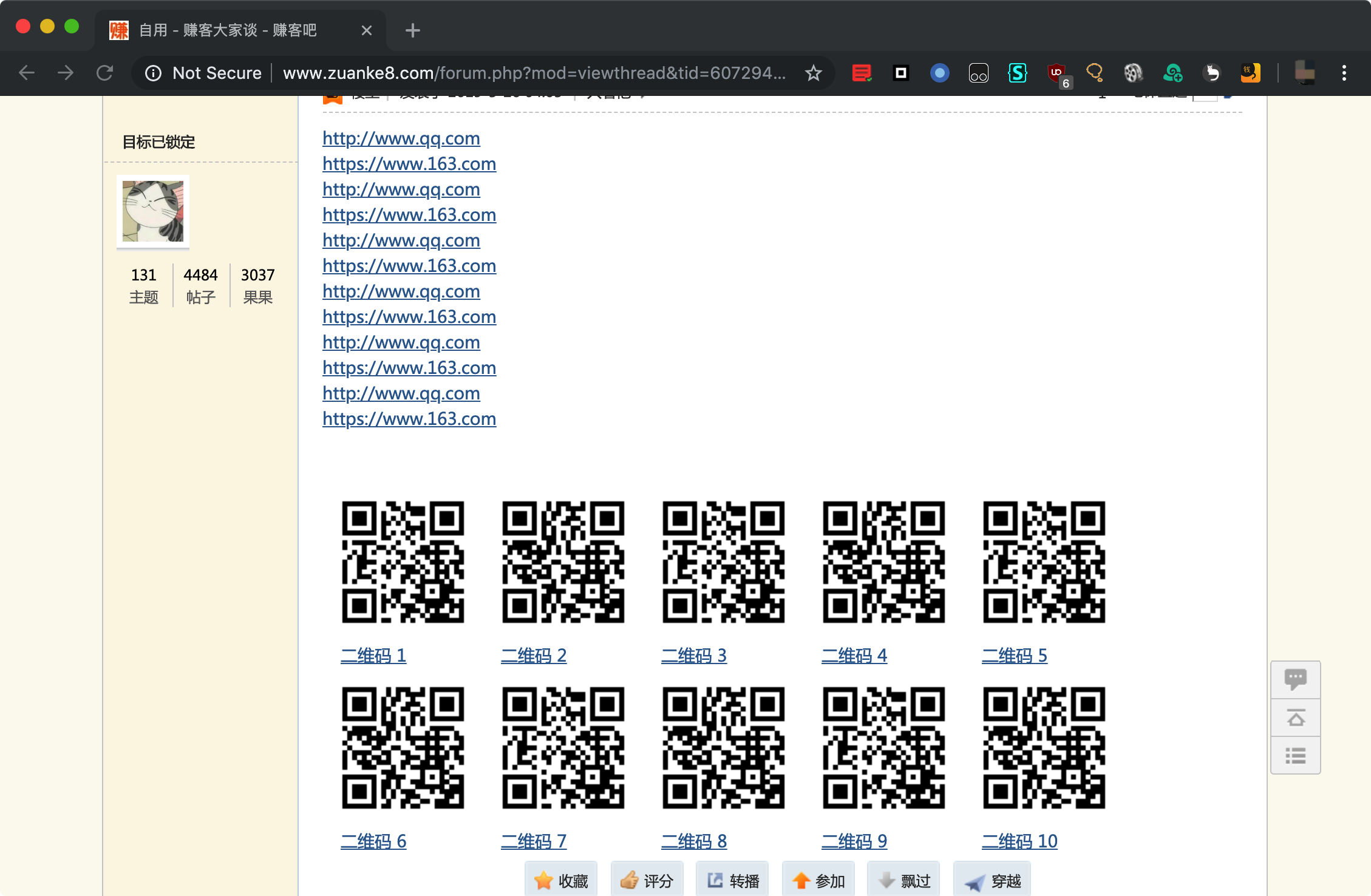Click the QR code image above 二维码 5
The image size is (1371, 896).
pyautogui.click(x=1044, y=562)
